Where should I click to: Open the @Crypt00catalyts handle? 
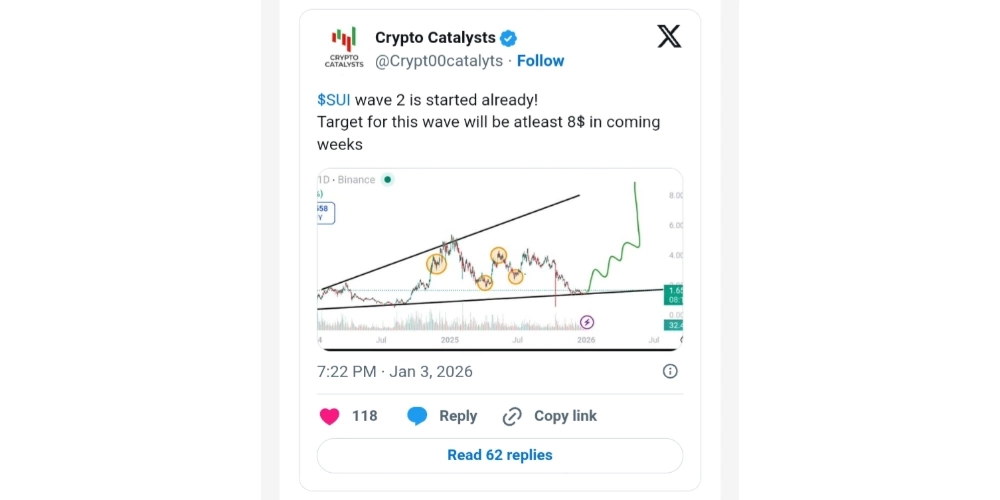(x=439, y=61)
